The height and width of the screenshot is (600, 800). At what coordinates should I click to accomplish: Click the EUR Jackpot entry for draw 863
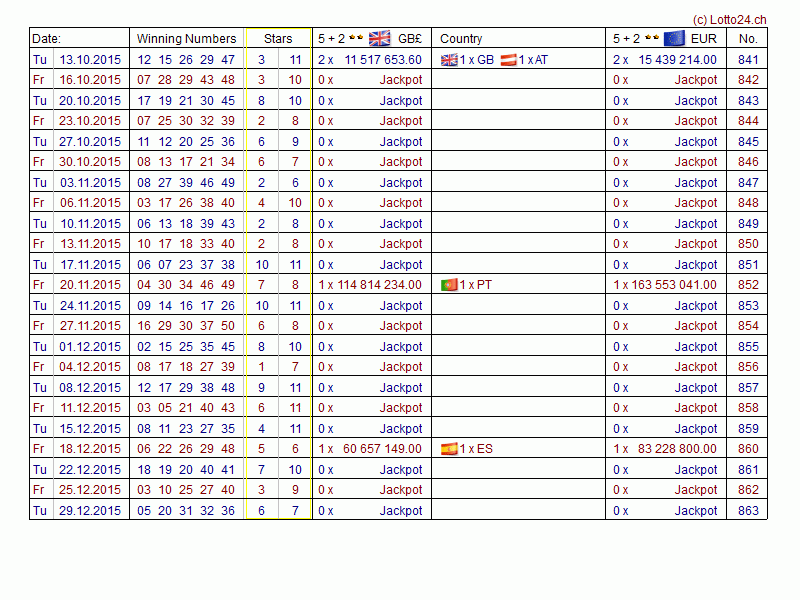pos(695,511)
